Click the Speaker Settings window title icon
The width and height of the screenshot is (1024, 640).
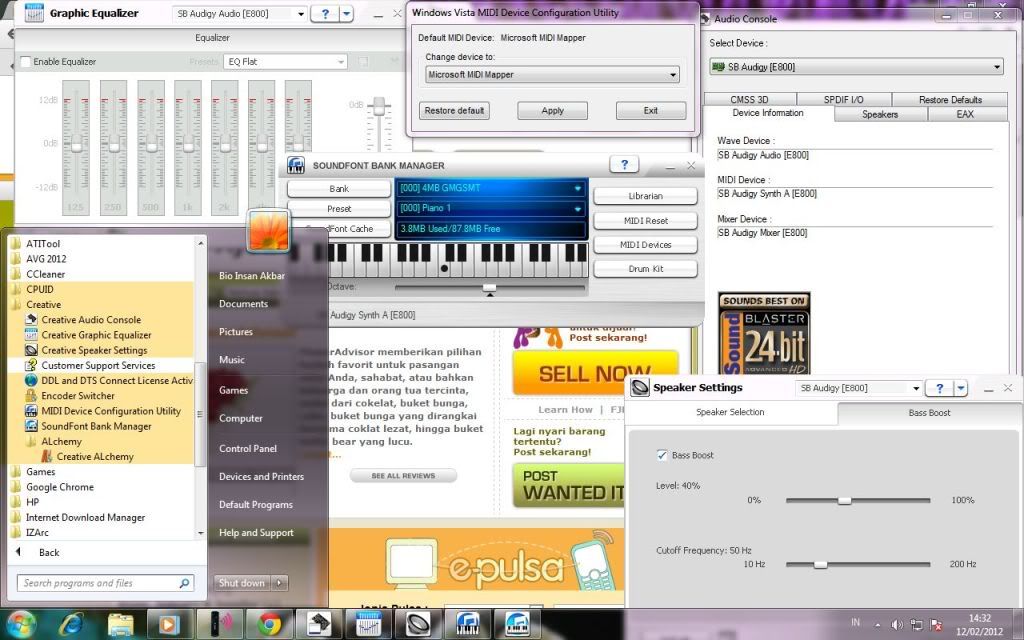(640, 388)
